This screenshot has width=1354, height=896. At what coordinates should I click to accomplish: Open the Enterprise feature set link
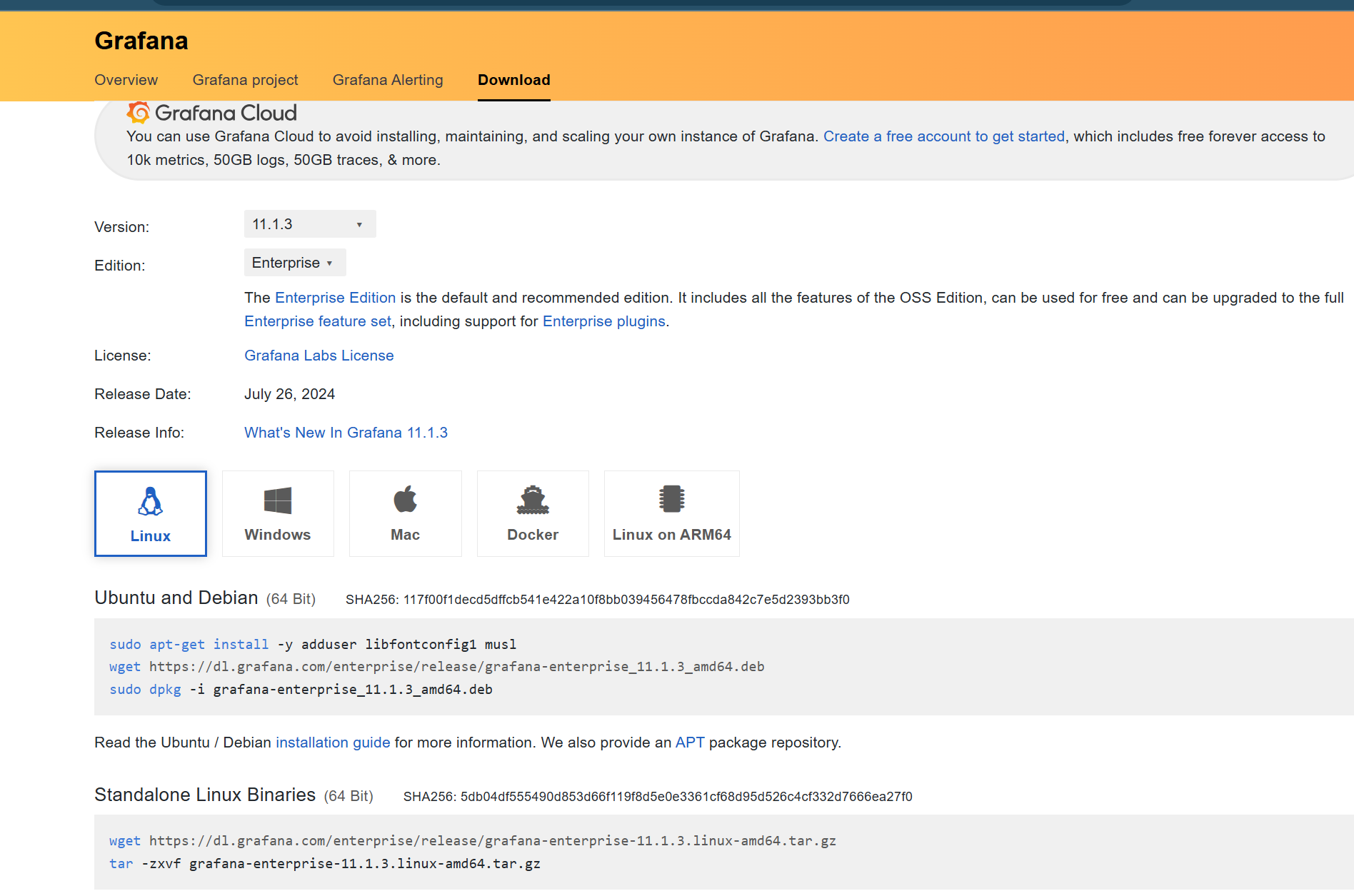click(317, 321)
